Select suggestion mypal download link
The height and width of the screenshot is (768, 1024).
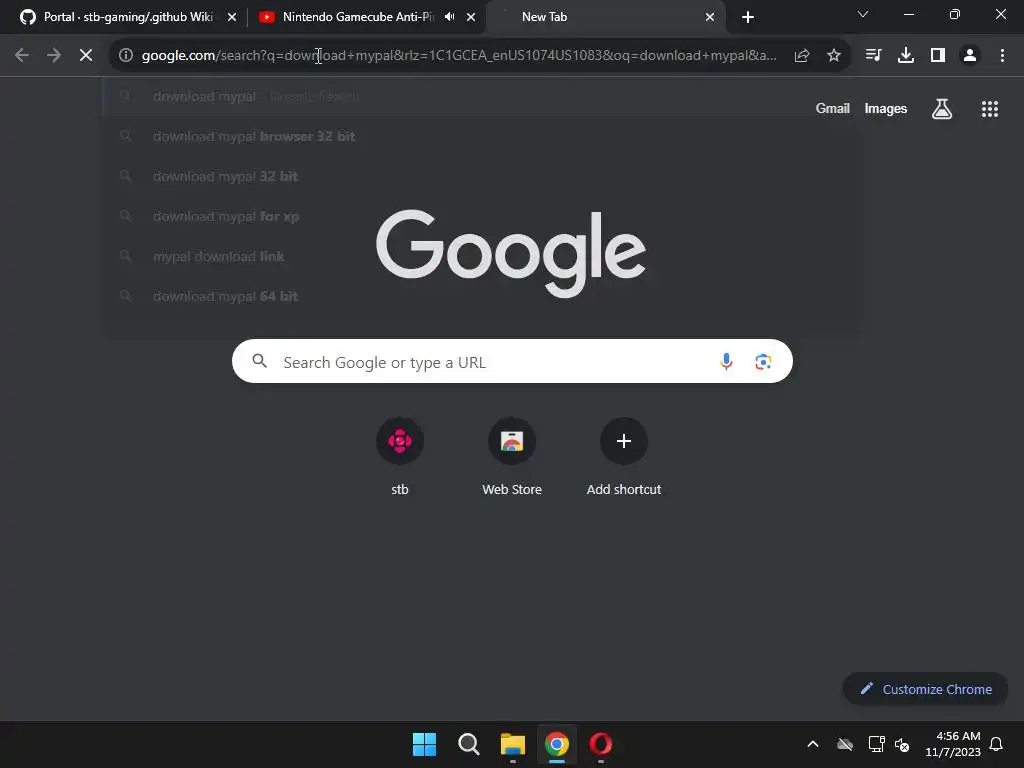click(481, 256)
